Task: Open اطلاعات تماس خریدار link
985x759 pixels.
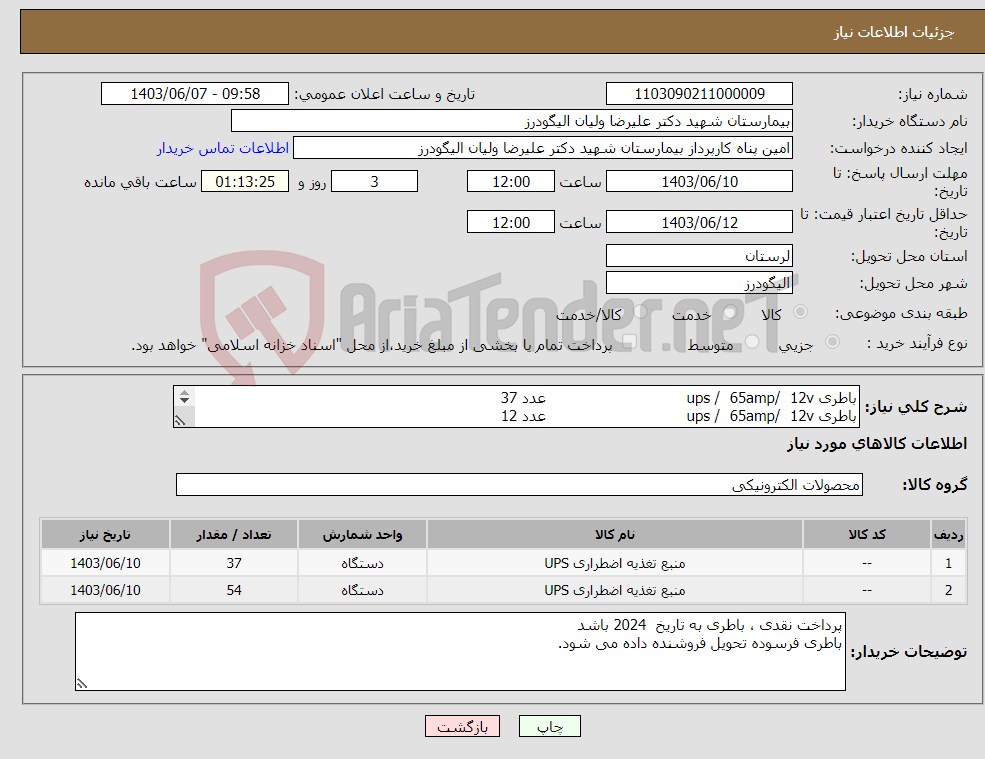Action: point(223,148)
